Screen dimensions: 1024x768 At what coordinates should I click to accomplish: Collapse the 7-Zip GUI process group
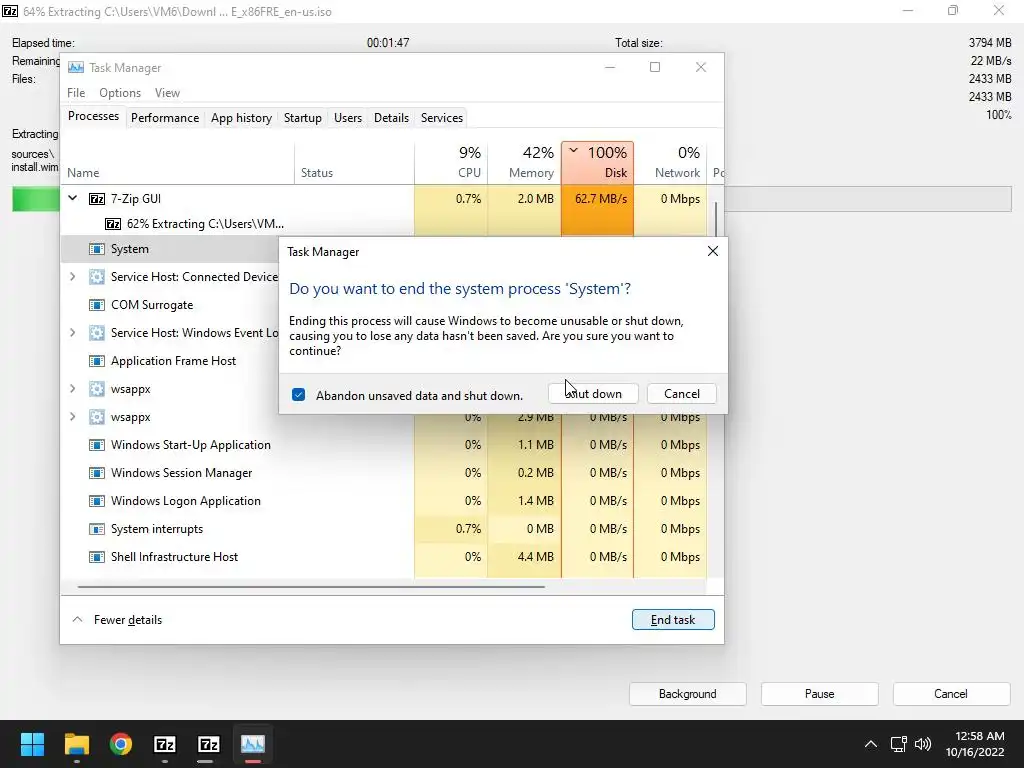(72, 198)
